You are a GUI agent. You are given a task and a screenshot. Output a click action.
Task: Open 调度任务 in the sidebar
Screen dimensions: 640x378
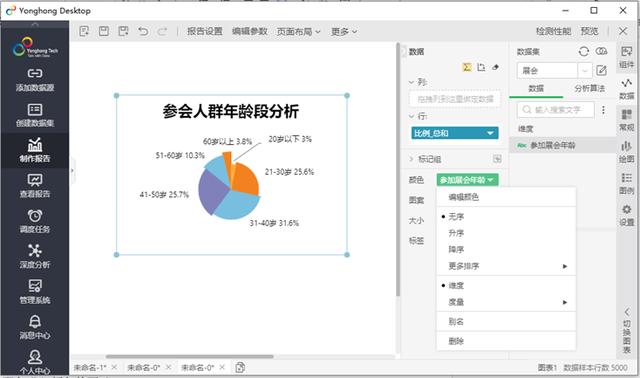[35, 222]
